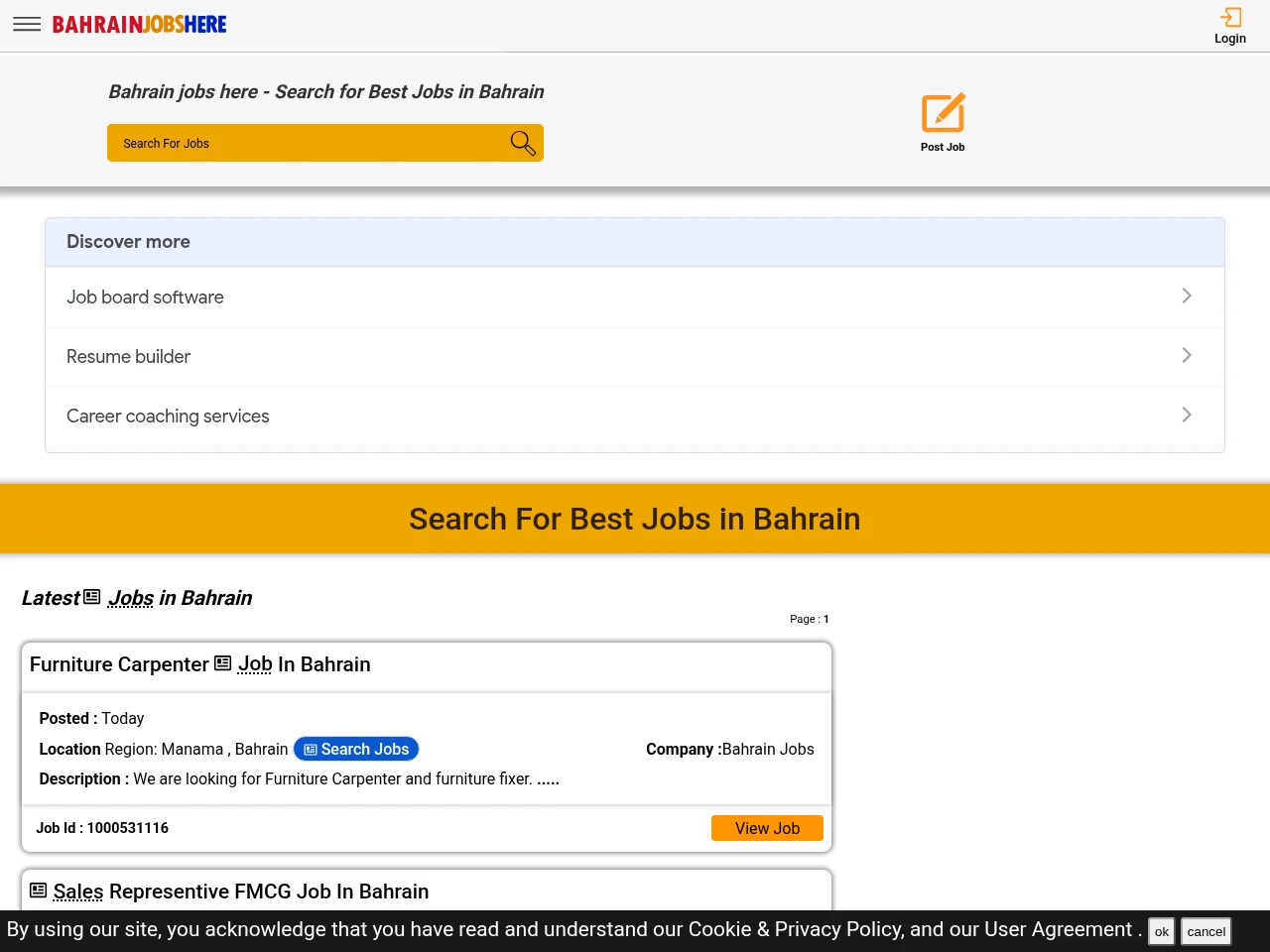Click the Furniture Carpenter description text
This screenshot has width=1270, height=952.
point(300,778)
